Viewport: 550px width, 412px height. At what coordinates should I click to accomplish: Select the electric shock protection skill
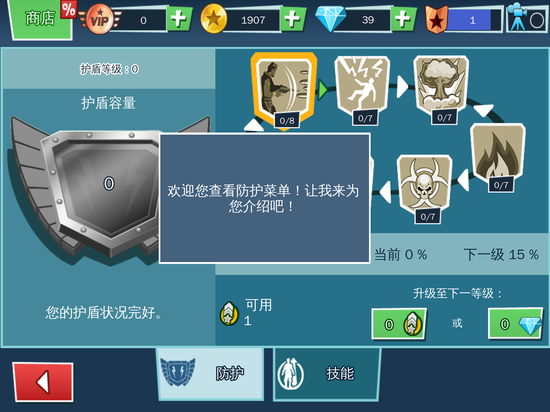pos(363,89)
